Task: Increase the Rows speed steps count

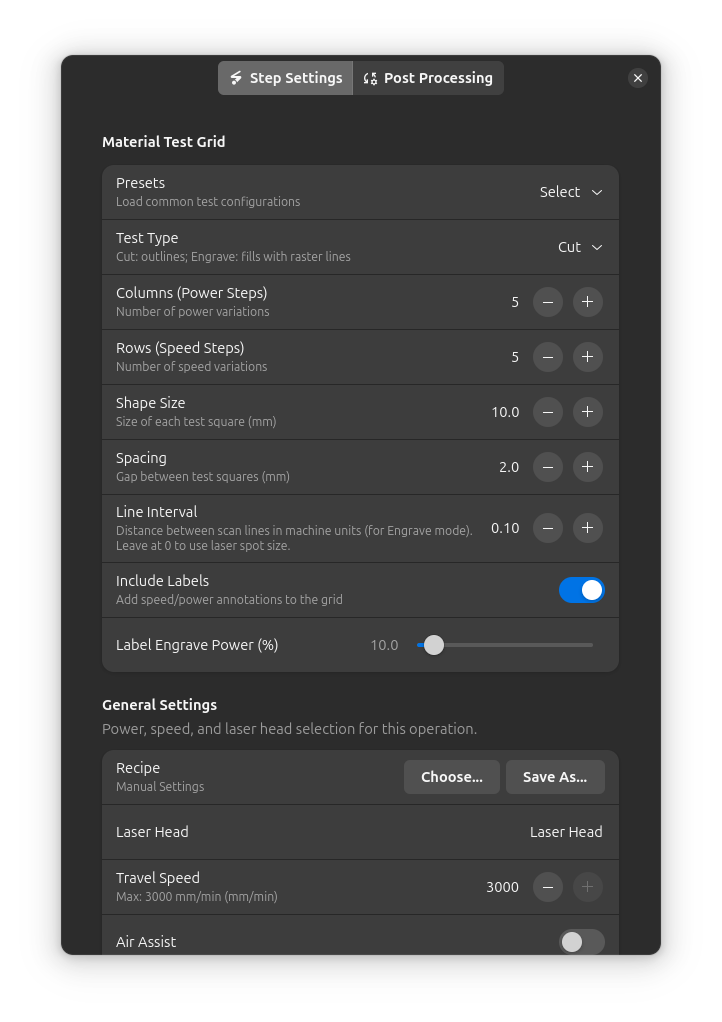Action: point(587,357)
